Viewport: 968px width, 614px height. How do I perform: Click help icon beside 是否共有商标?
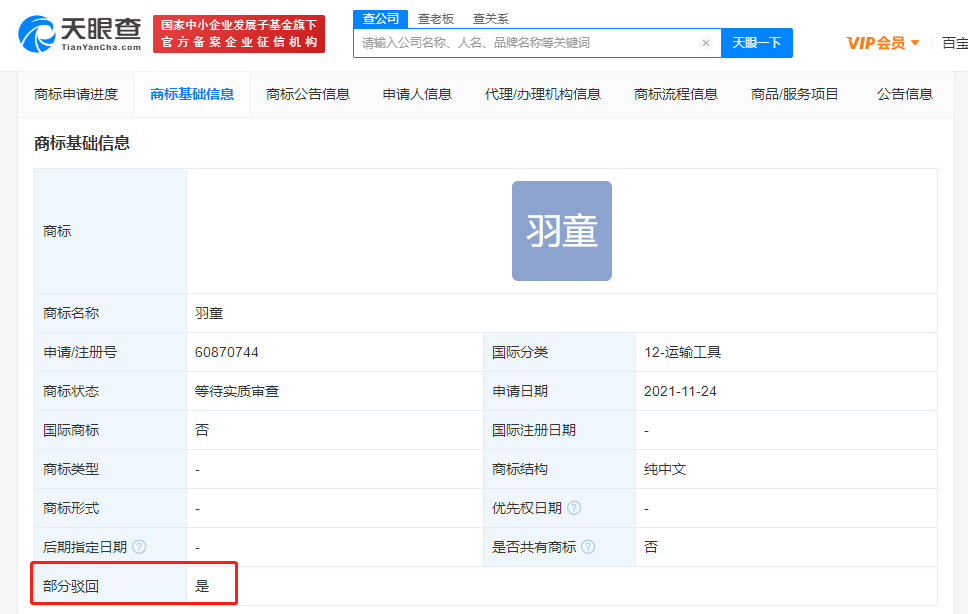pos(589,547)
